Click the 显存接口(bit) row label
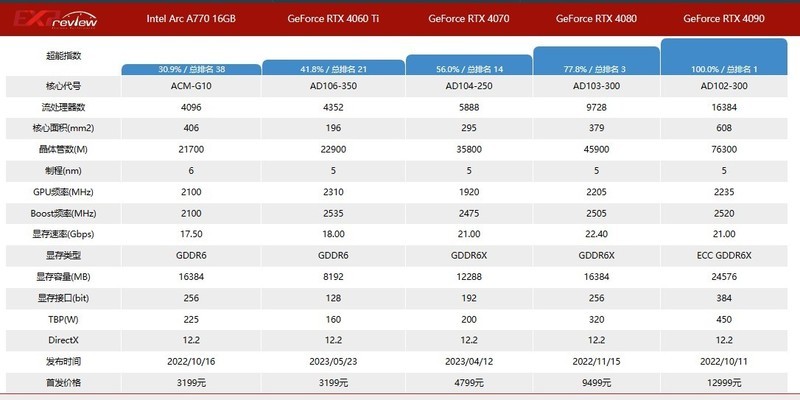Viewport: 800px width, 400px height. point(63,298)
